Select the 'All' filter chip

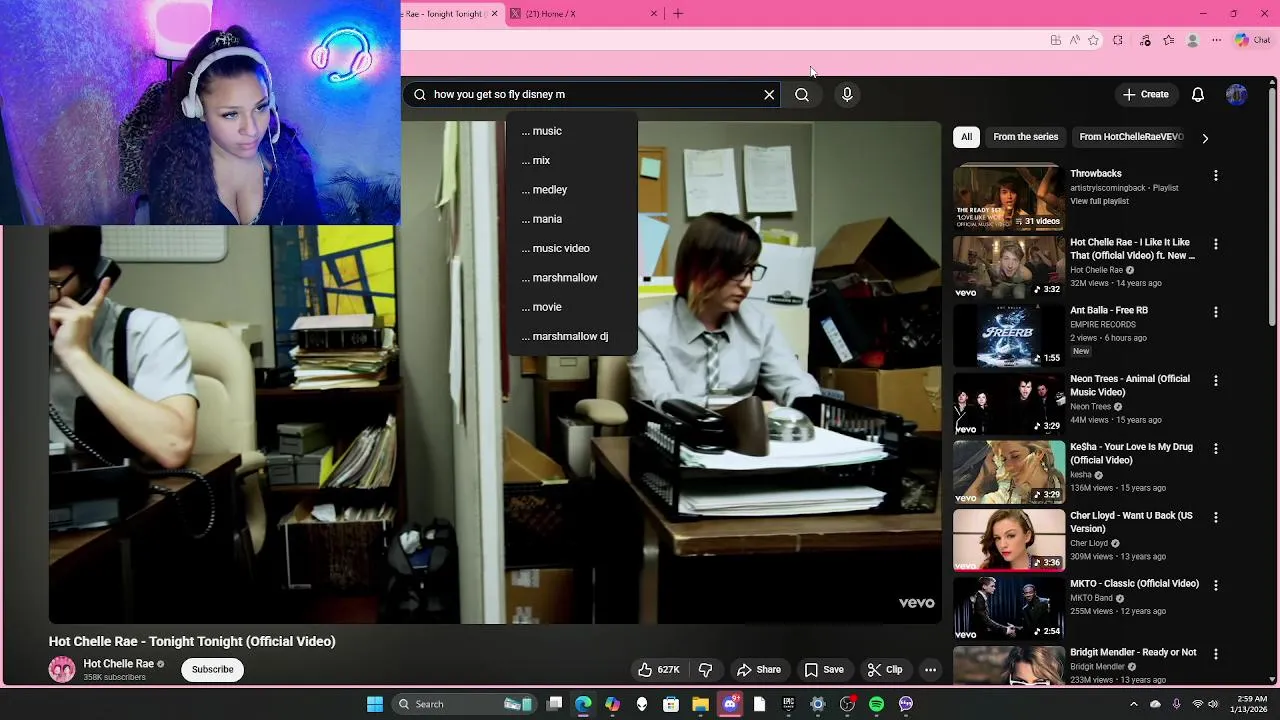[966, 137]
